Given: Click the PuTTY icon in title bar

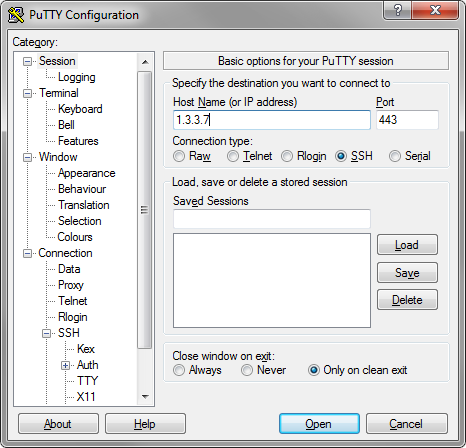Looking at the screenshot, I should pyautogui.click(x=16, y=15).
